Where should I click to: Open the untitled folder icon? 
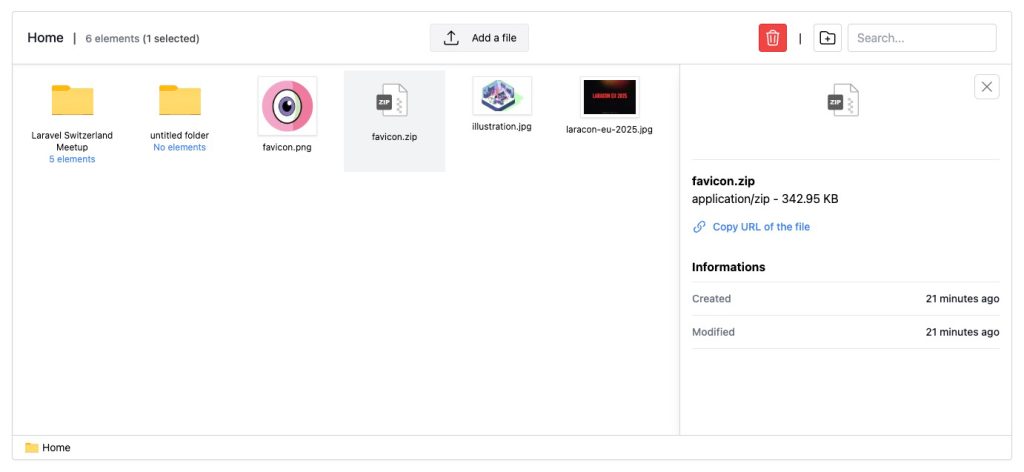coord(180,100)
